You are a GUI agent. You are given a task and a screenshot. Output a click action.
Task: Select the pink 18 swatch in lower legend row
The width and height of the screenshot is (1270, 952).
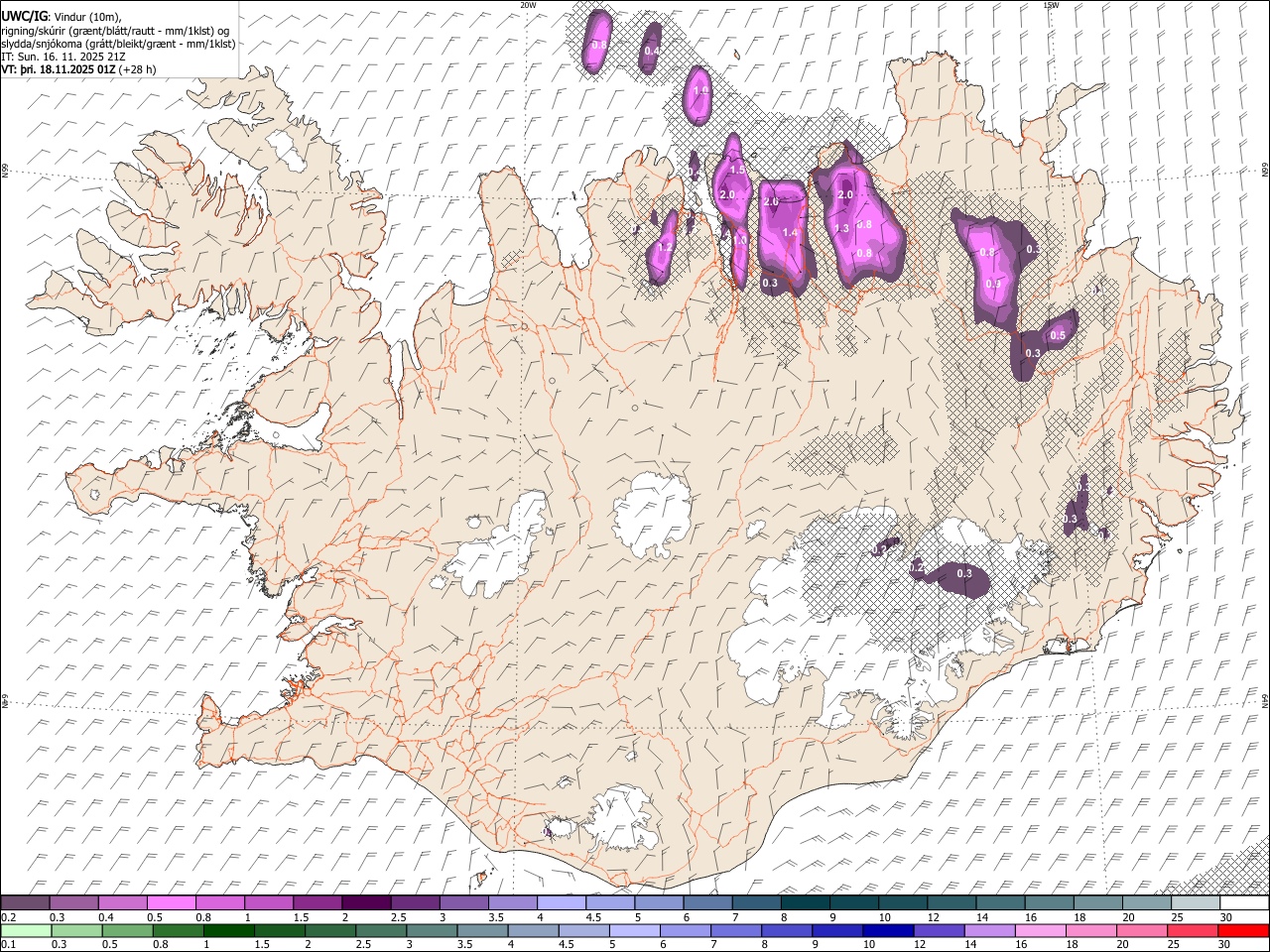1091,930
